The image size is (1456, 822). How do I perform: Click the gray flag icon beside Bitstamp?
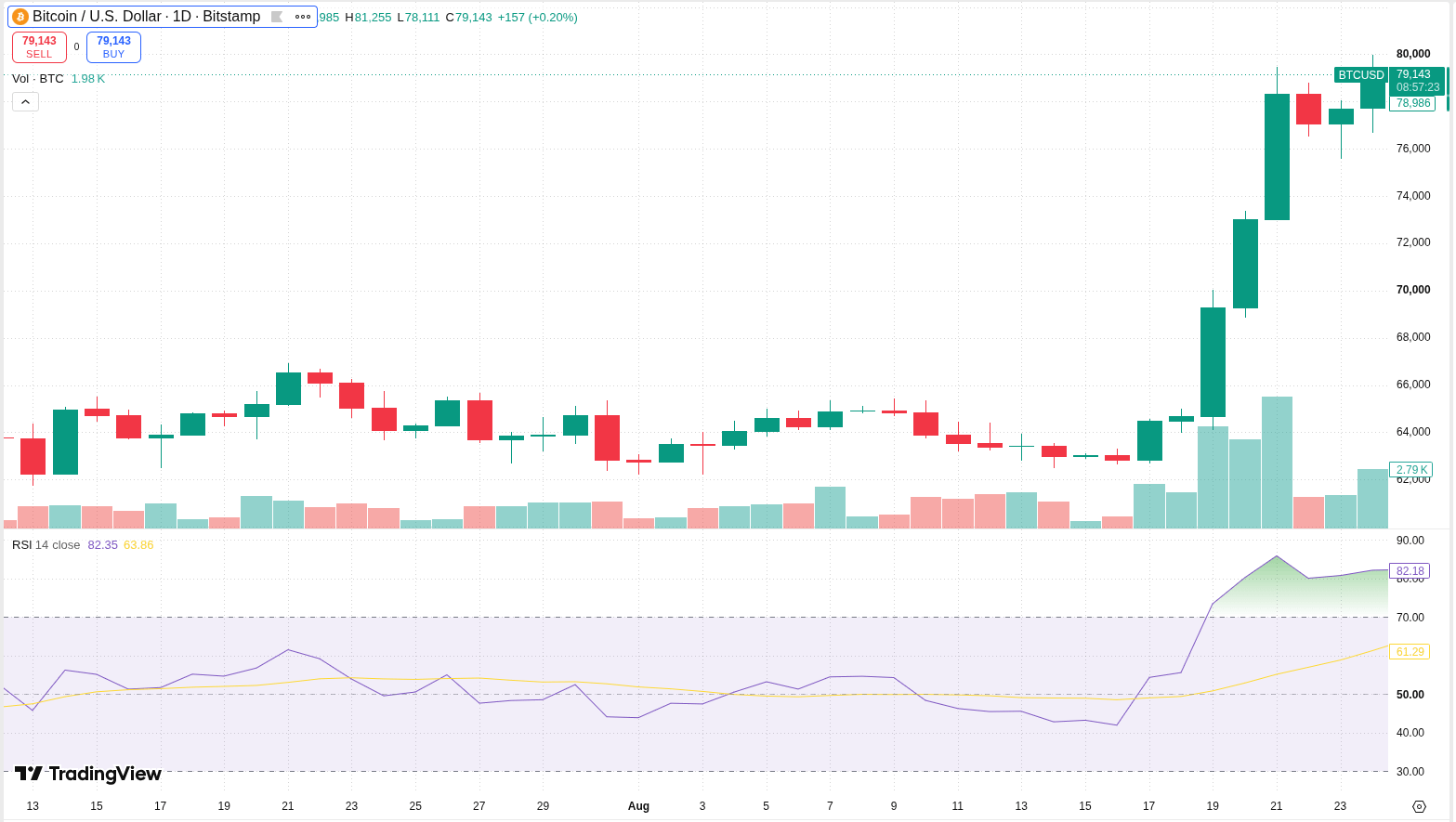(277, 17)
